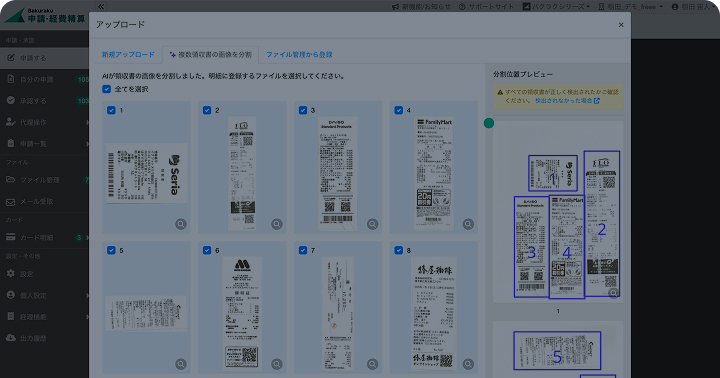This screenshot has width=720, height=378.
Task: Click the megaphone icon for 新機能/お知らせ
Action: coord(395,6)
